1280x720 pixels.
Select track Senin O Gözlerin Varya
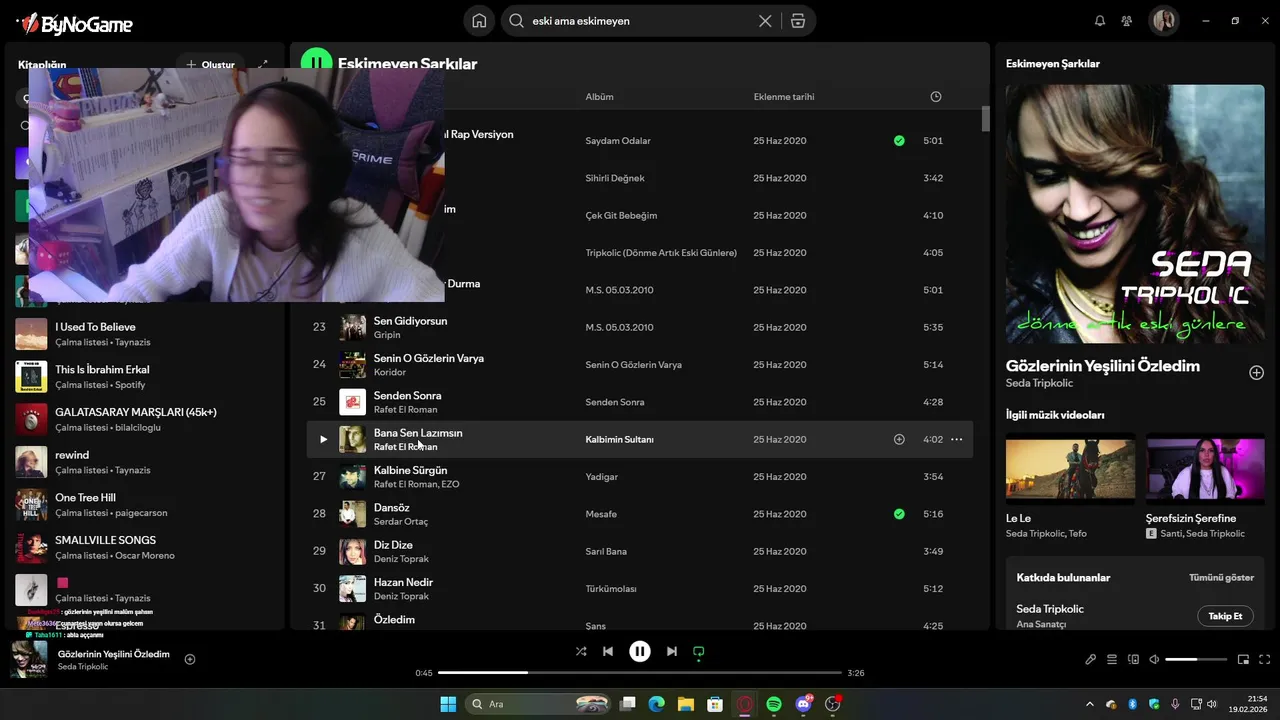pyautogui.click(x=428, y=358)
